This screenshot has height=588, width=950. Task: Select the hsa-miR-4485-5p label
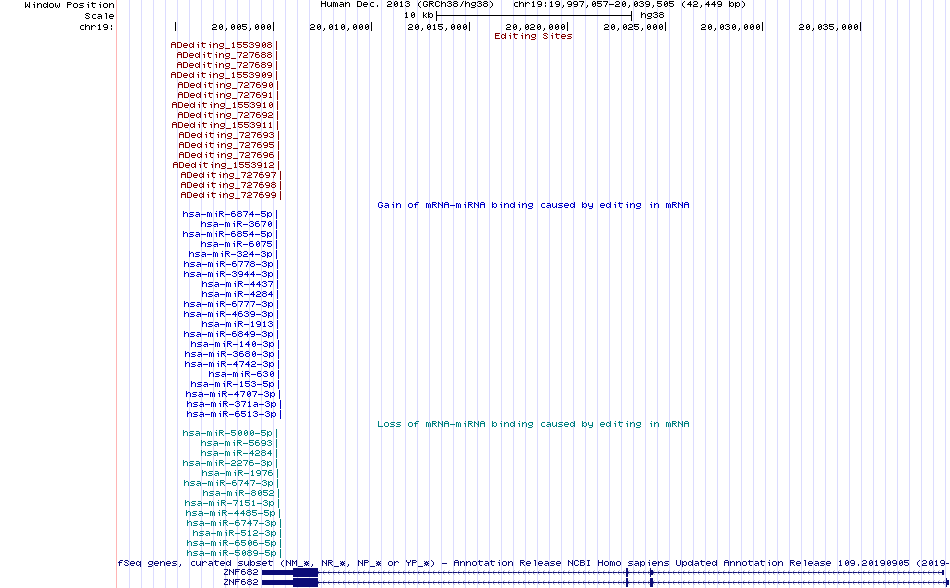click(x=230, y=513)
